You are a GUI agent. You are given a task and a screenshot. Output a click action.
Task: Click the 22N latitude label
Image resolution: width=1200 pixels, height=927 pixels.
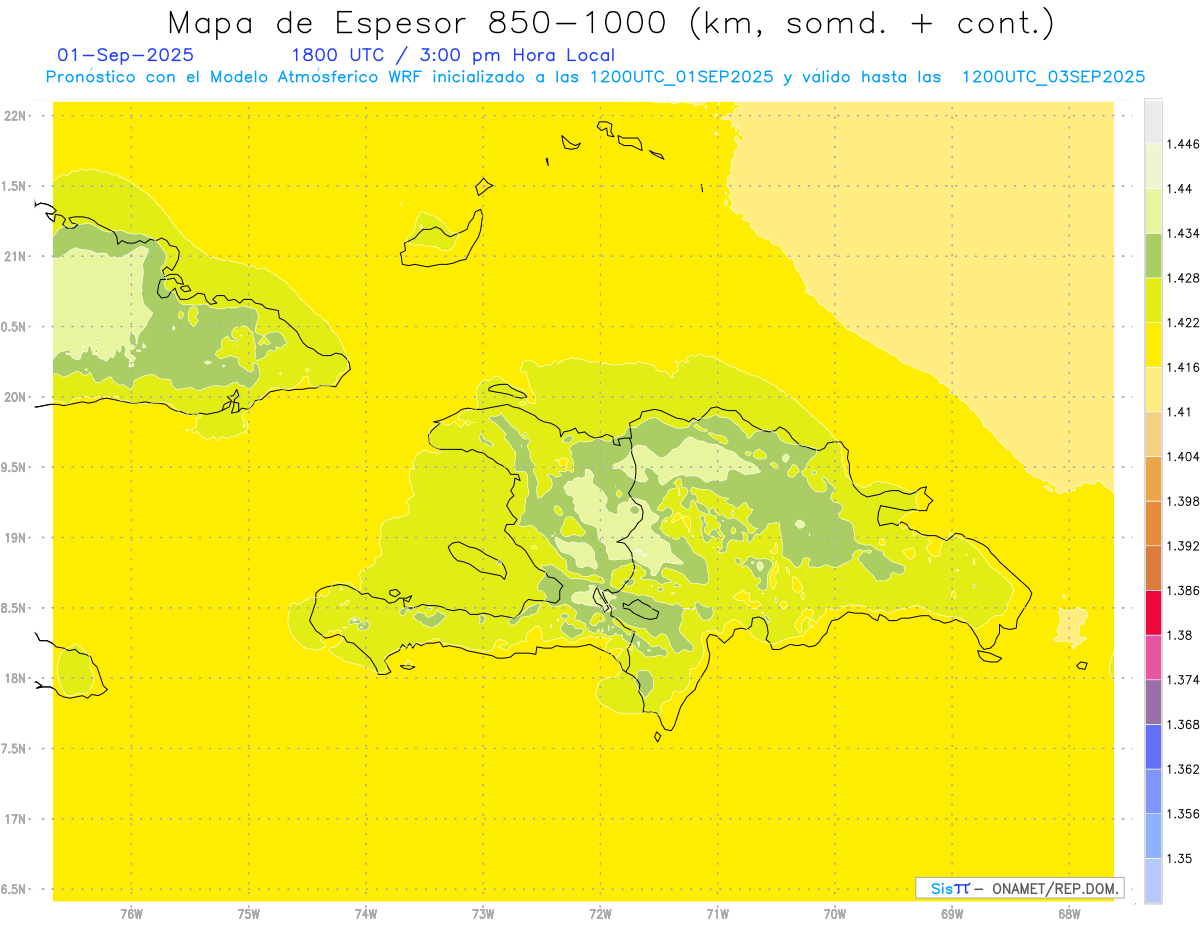(16, 116)
